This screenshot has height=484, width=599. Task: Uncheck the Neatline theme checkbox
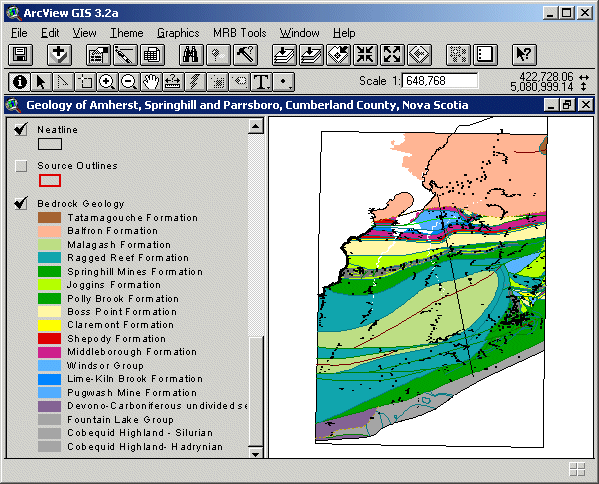point(21,129)
